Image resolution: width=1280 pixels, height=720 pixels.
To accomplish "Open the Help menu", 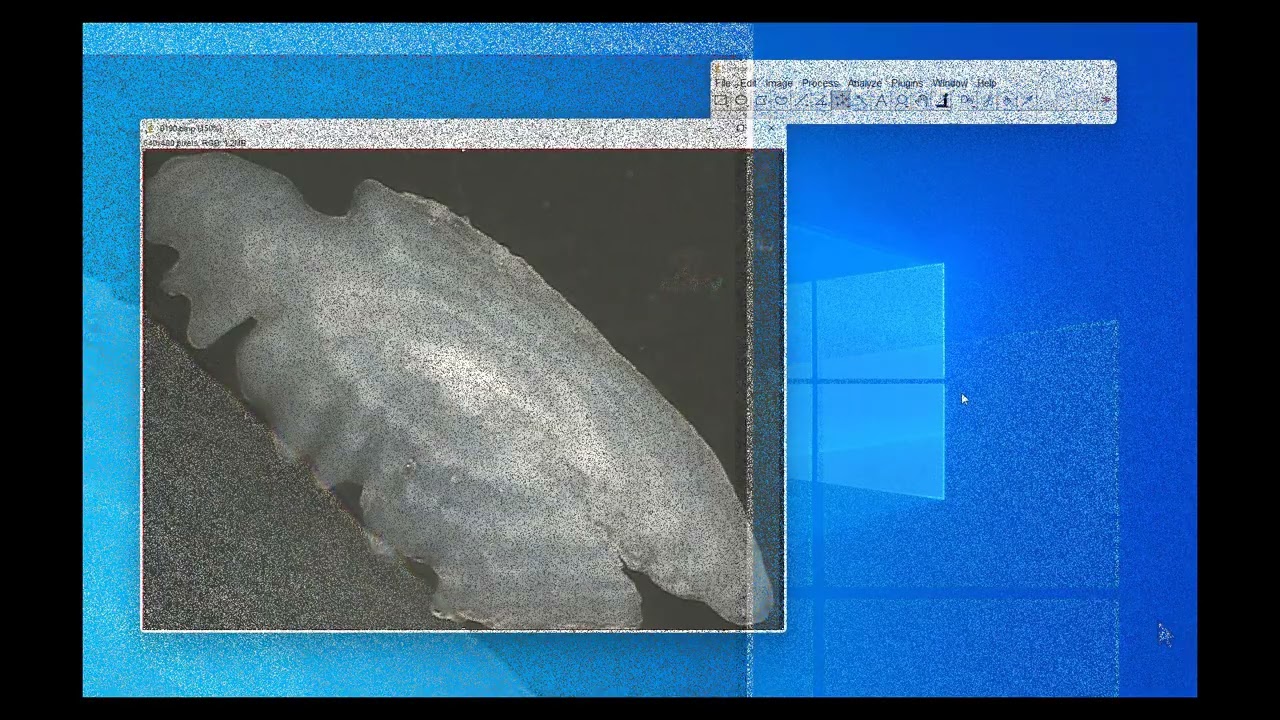I will point(987,83).
